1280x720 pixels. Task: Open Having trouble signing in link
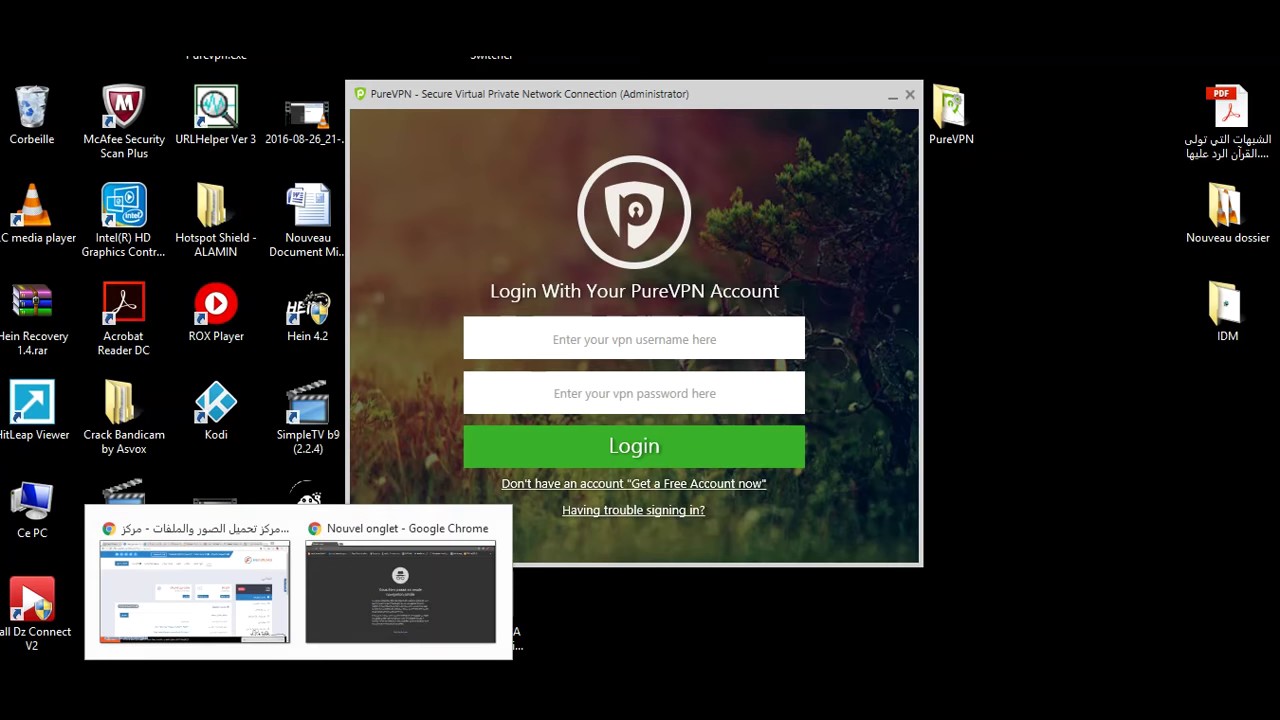(x=633, y=510)
